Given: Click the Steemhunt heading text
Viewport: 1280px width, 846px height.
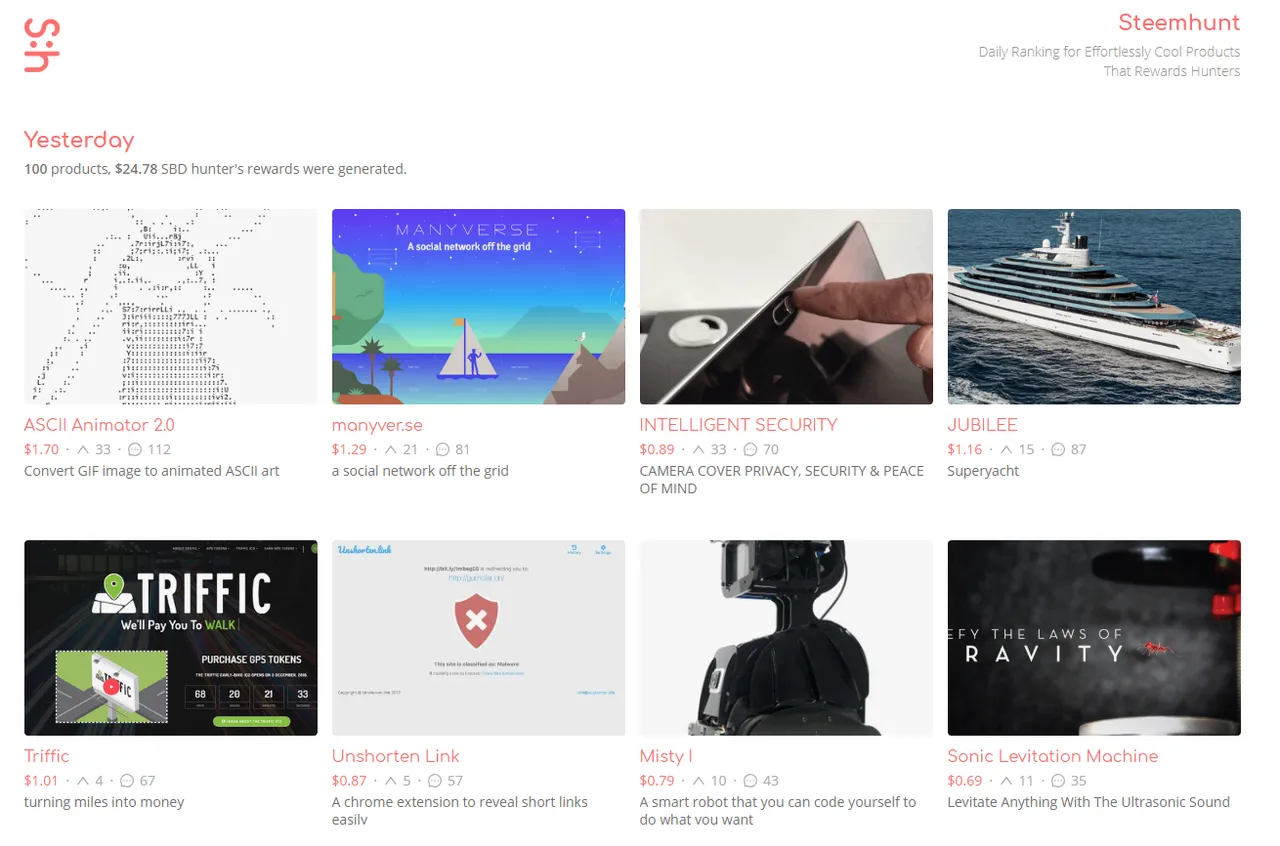Looking at the screenshot, I should (x=1179, y=22).
